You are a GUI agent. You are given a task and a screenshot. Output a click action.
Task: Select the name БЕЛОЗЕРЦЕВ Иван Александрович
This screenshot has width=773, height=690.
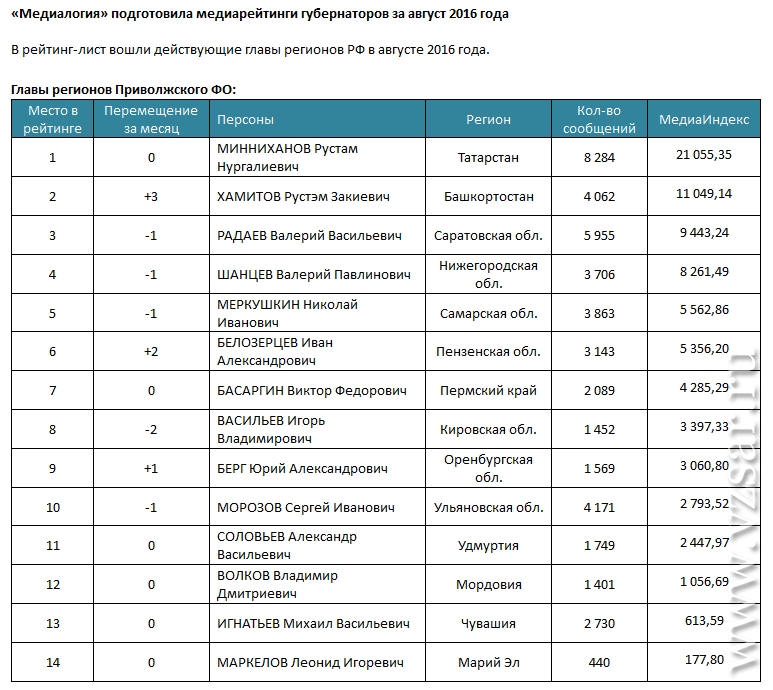[x=275, y=351]
